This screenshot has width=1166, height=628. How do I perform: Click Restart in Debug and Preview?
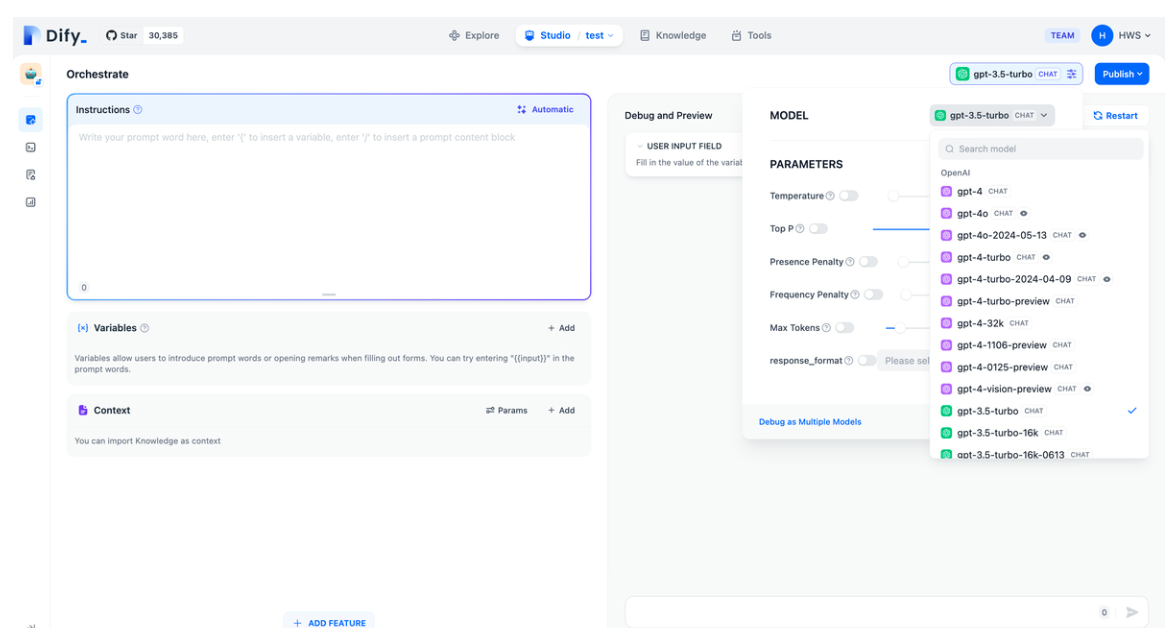pyautogui.click(x=1115, y=115)
